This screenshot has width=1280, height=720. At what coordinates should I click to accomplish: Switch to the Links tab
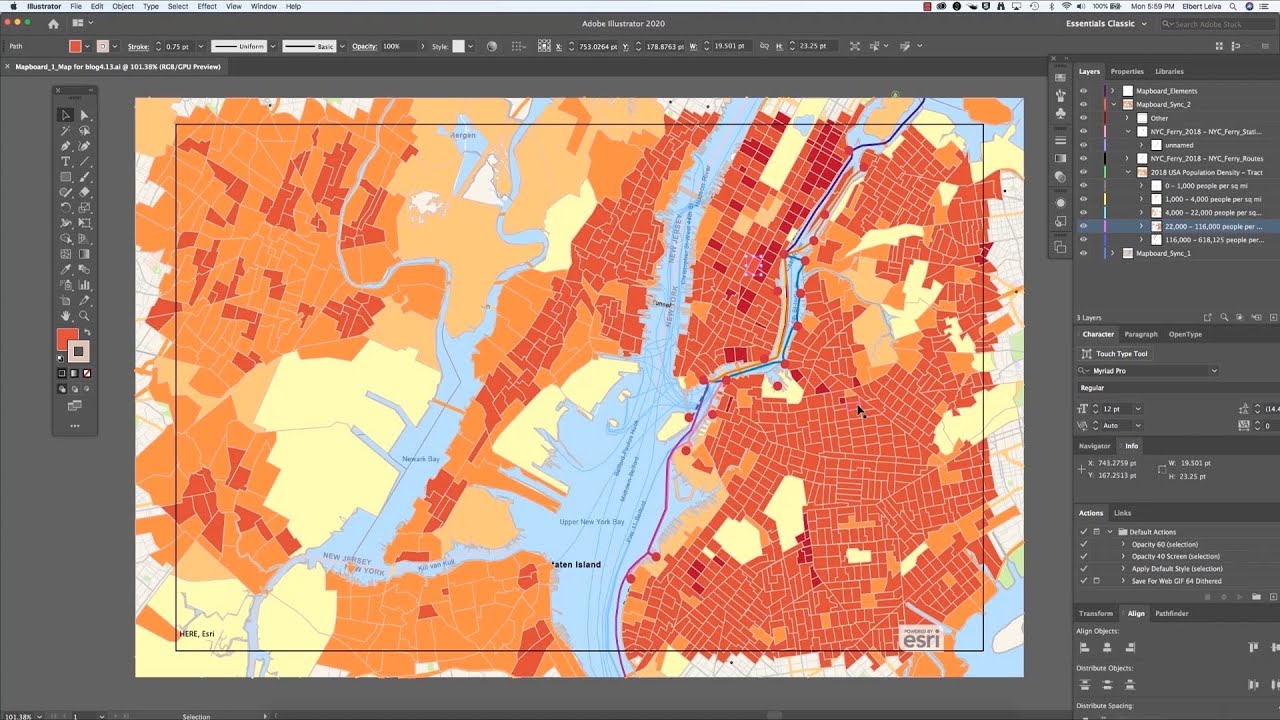point(1122,513)
